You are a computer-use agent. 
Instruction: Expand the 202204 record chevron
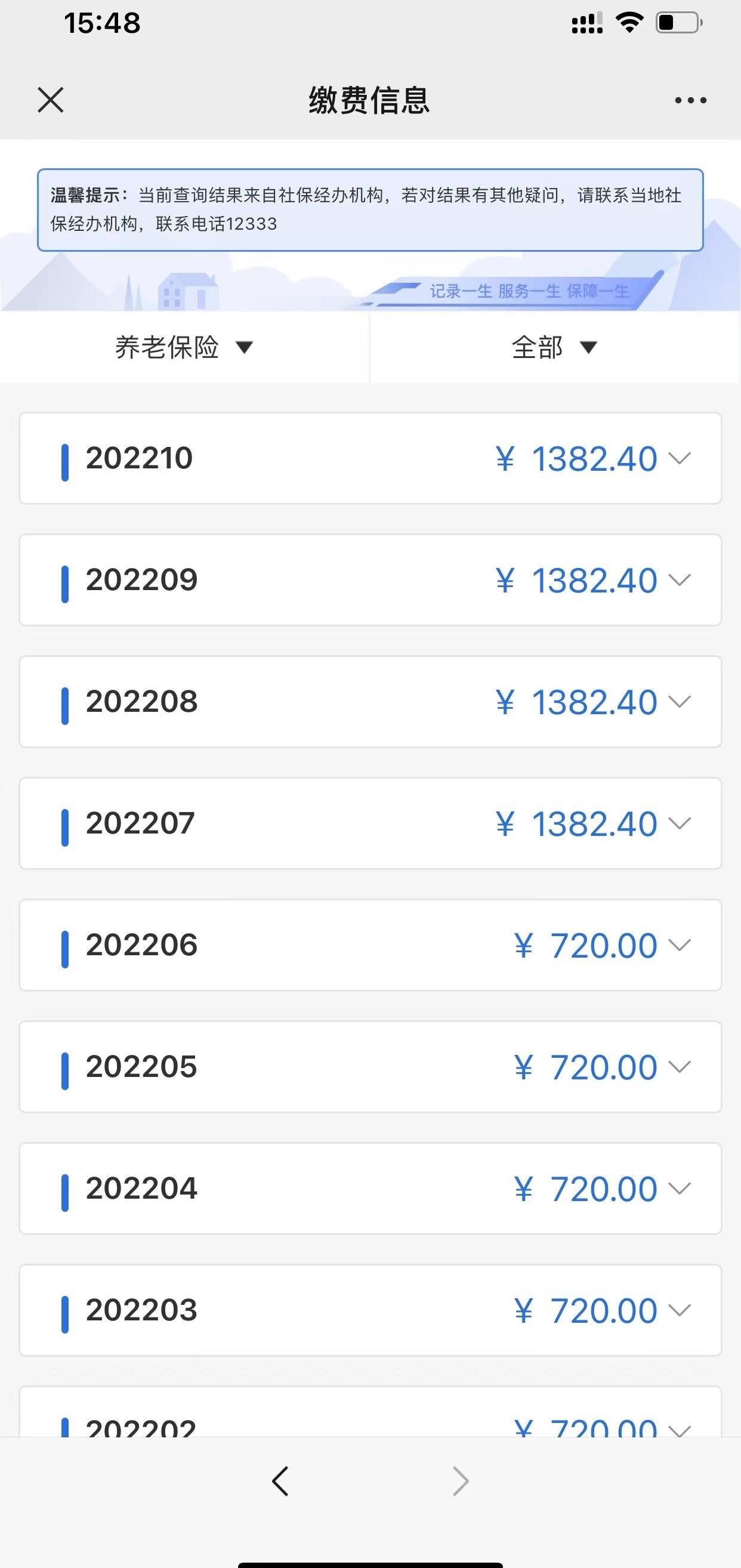[680, 1188]
